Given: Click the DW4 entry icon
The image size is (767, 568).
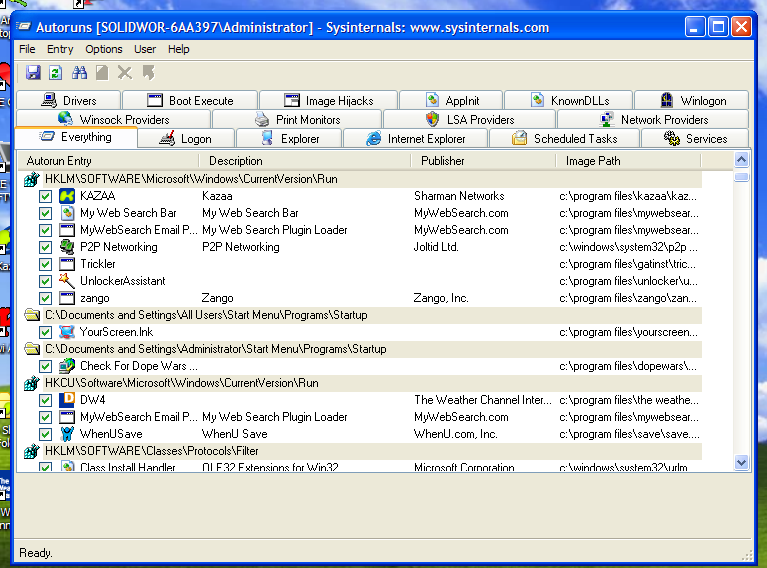Looking at the screenshot, I should coord(67,400).
